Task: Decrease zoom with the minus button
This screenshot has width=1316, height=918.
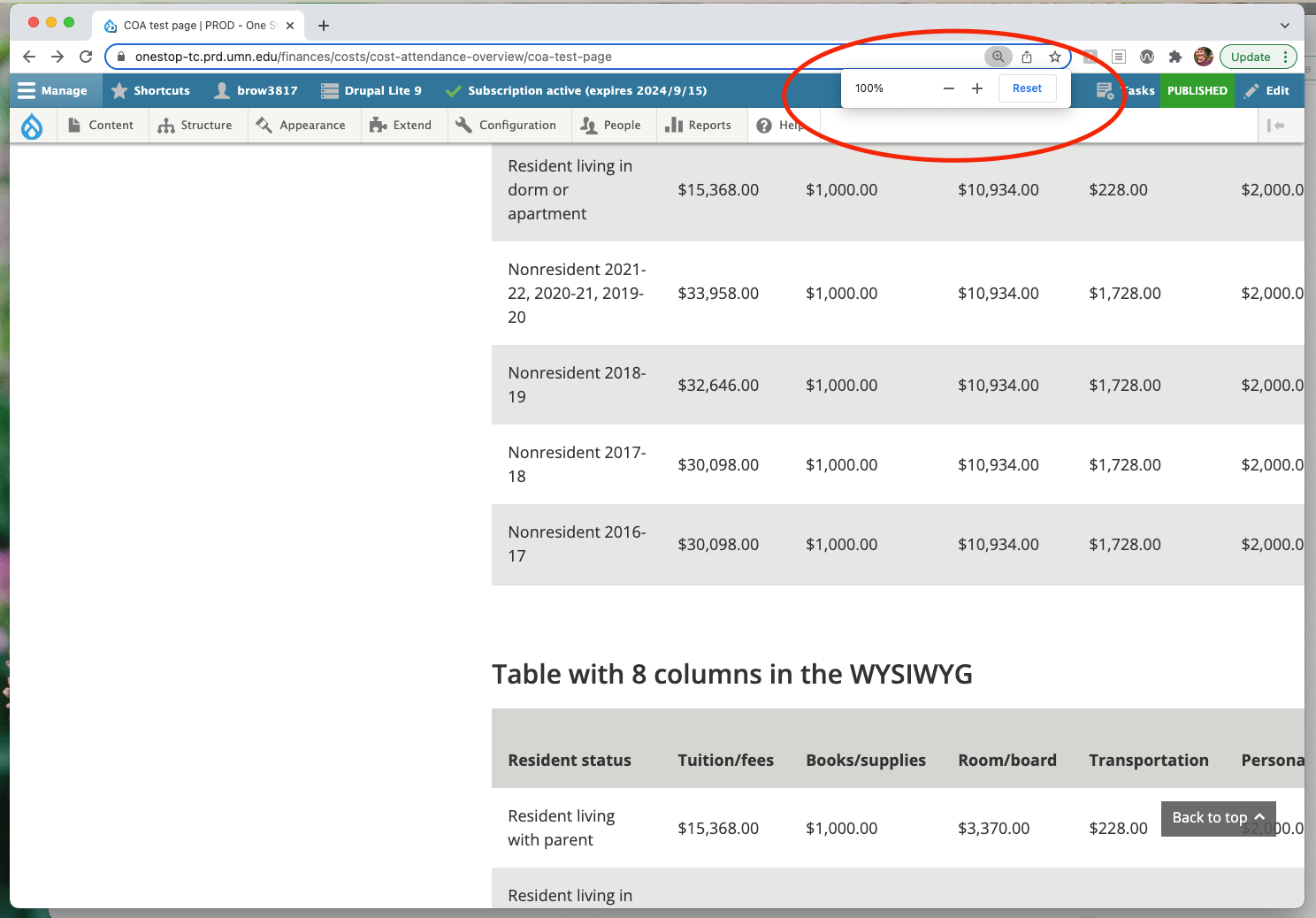Action: tap(949, 88)
